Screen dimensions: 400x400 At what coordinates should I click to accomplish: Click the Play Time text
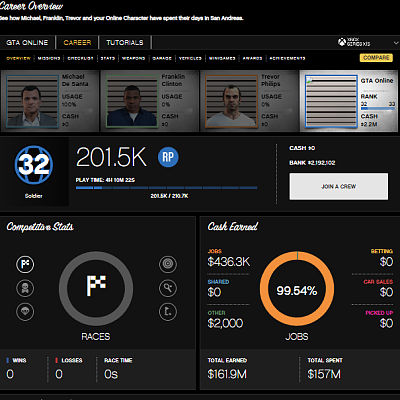[x=105, y=180]
